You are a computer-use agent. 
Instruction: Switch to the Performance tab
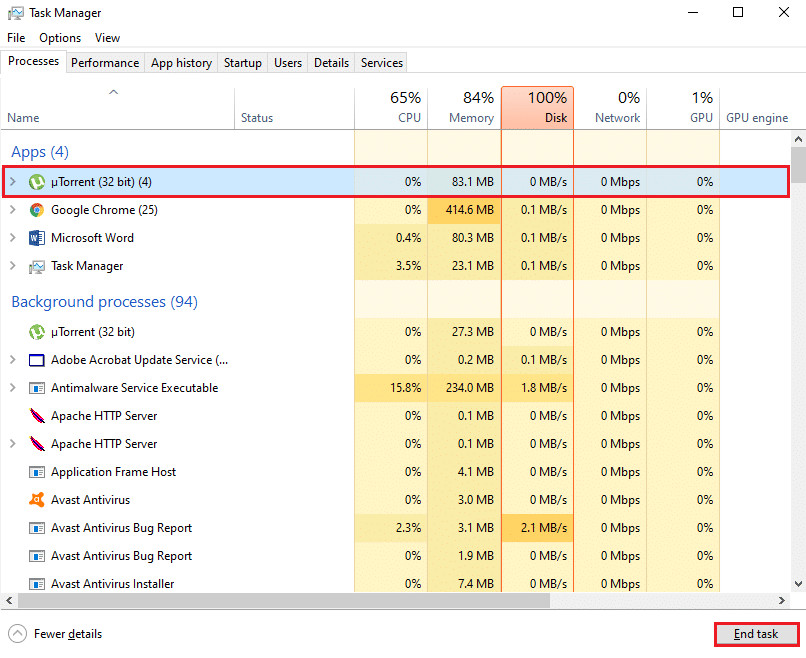105,62
